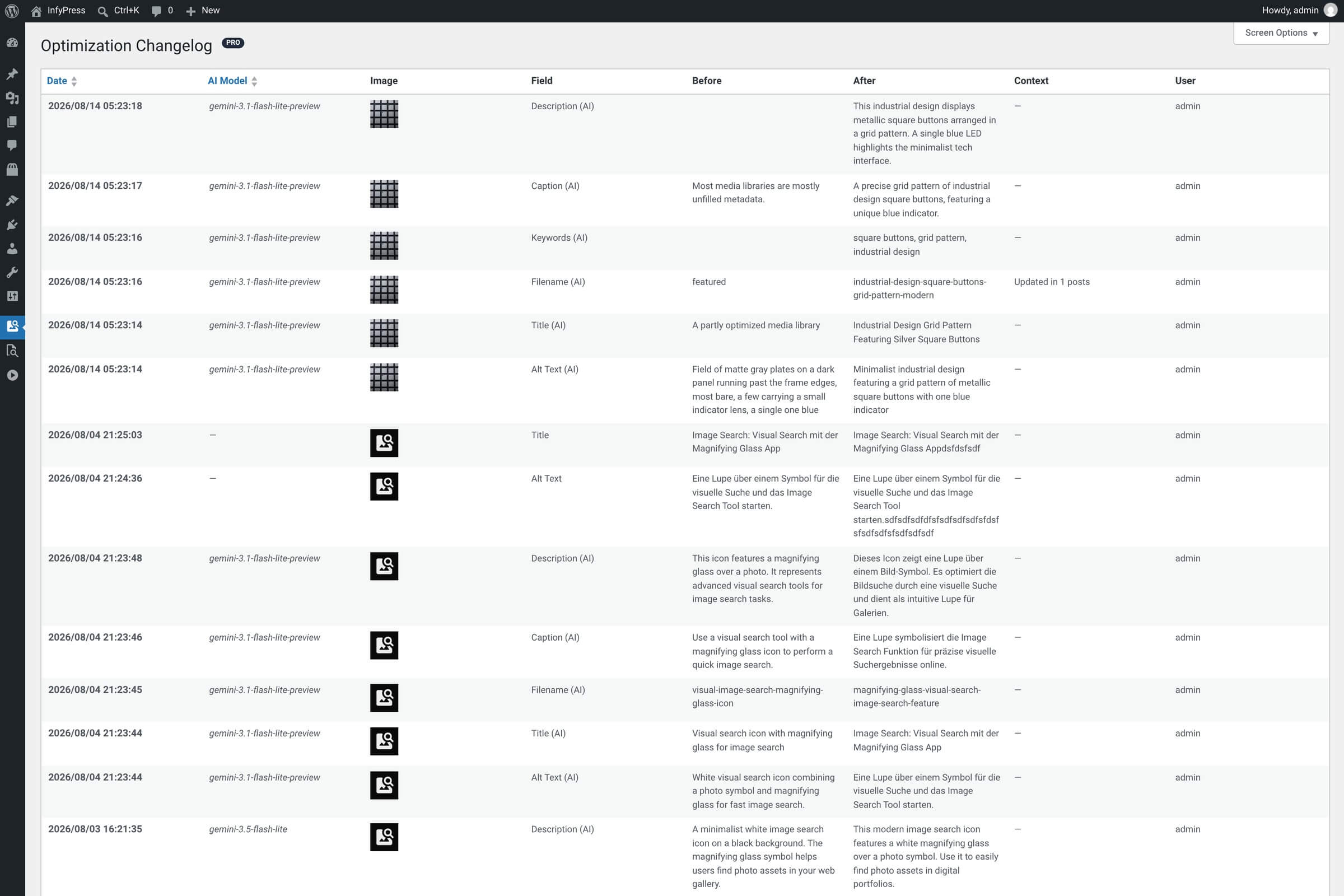This screenshot has width=1344, height=896.
Task: Open the grid thumbnail in 05:23:17 Caption row
Action: pyautogui.click(x=384, y=194)
